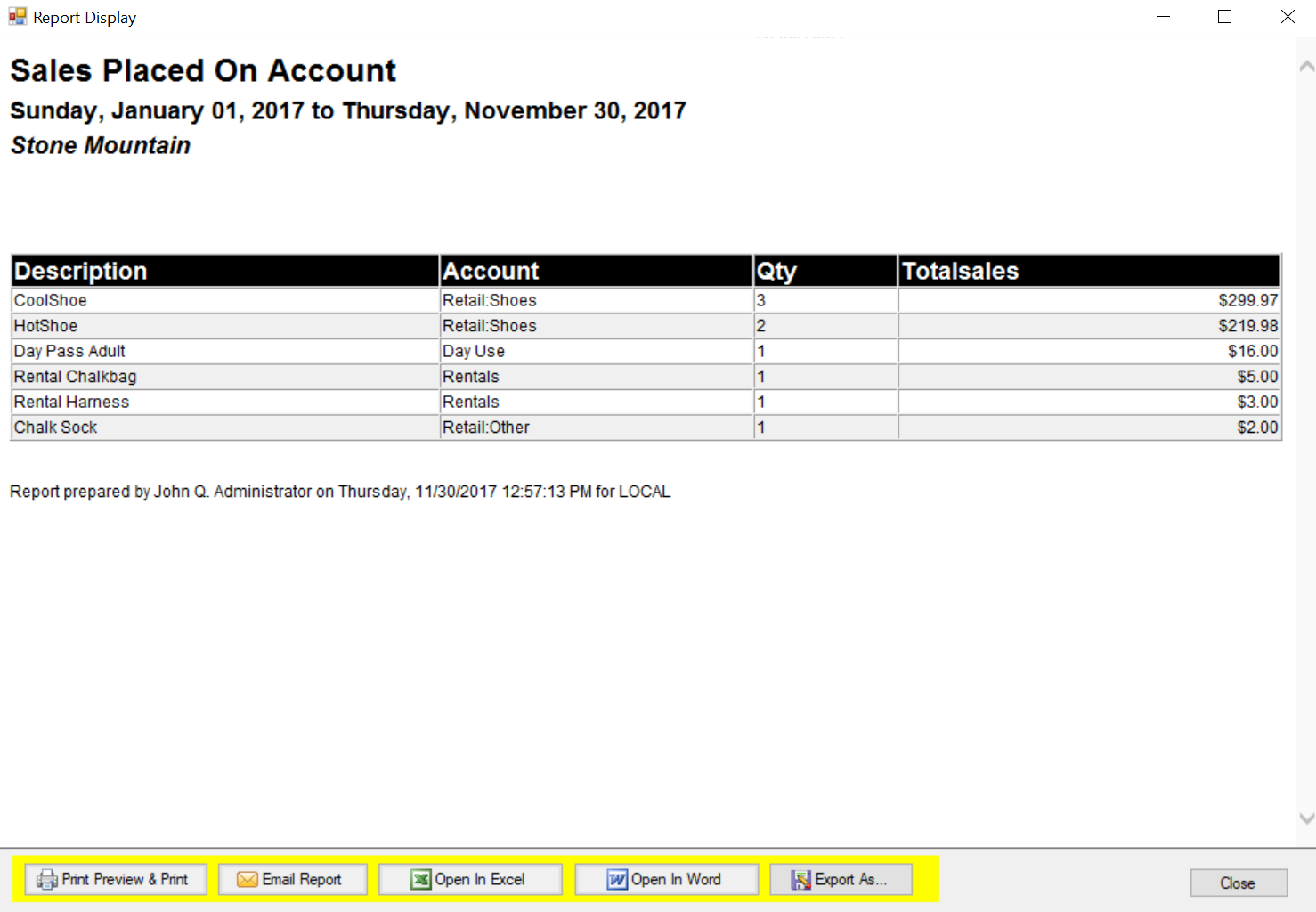Viewport: 1316px width, 912px height.
Task: Open the report in Word
Action: click(666, 880)
